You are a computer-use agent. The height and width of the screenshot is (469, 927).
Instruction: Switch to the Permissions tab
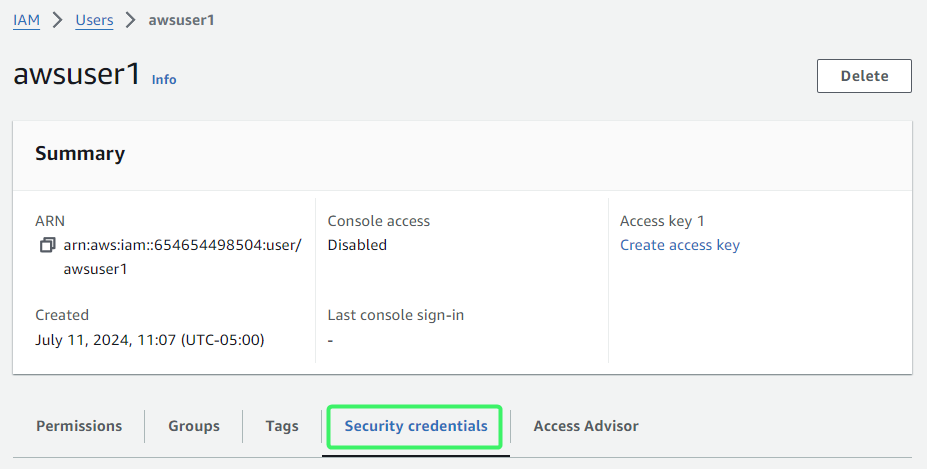(79, 426)
